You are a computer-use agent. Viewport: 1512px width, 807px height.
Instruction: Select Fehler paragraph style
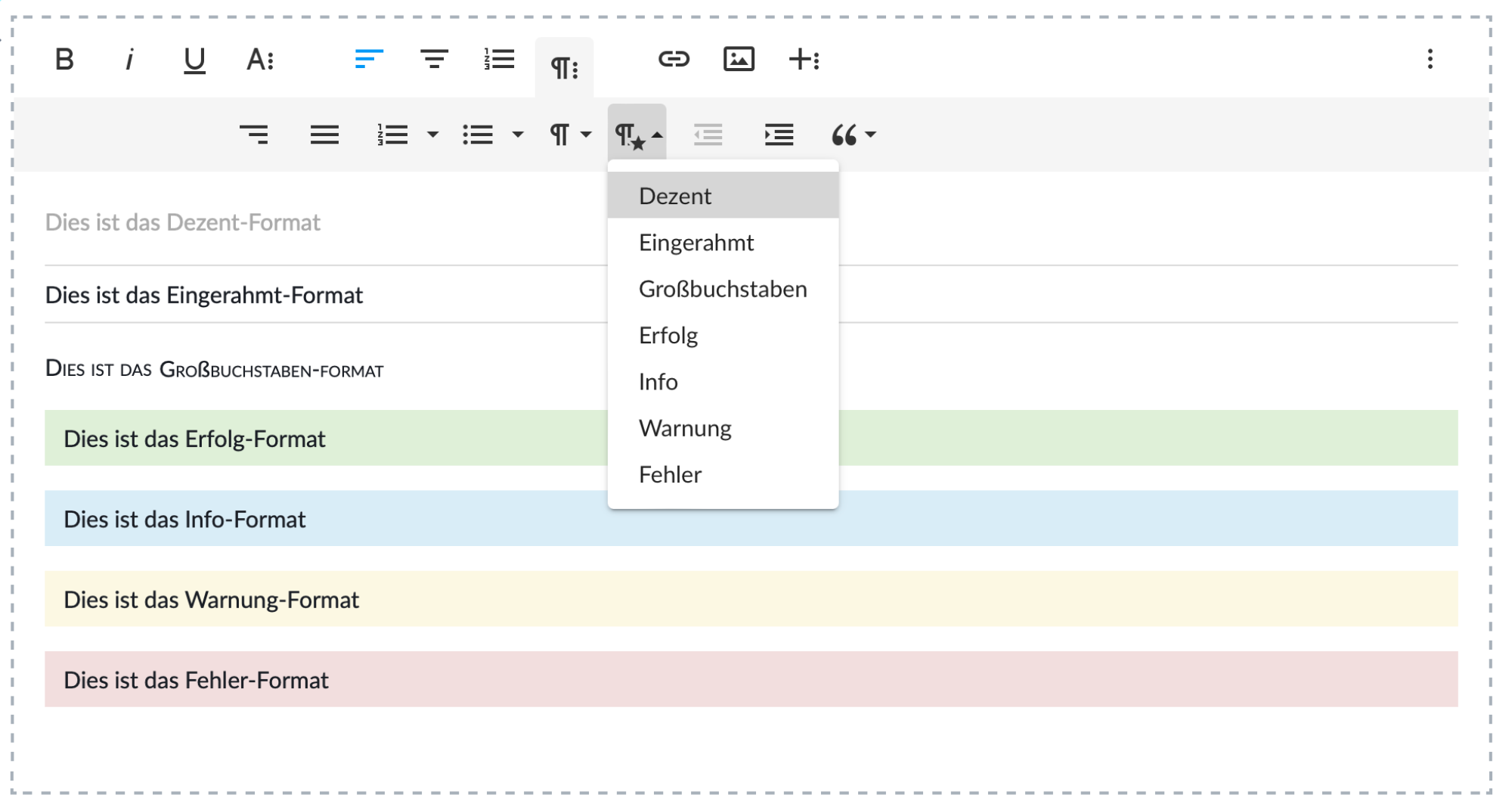(x=723, y=474)
